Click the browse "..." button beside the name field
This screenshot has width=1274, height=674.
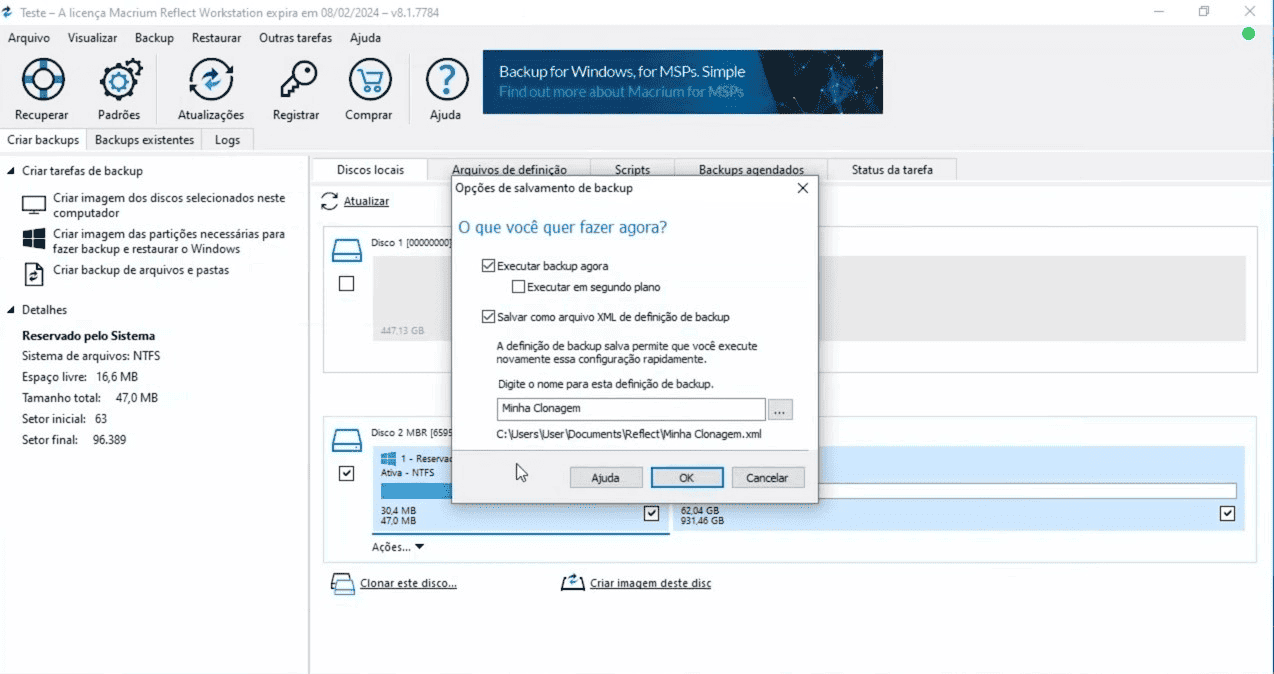pyautogui.click(x=781, y=409)
